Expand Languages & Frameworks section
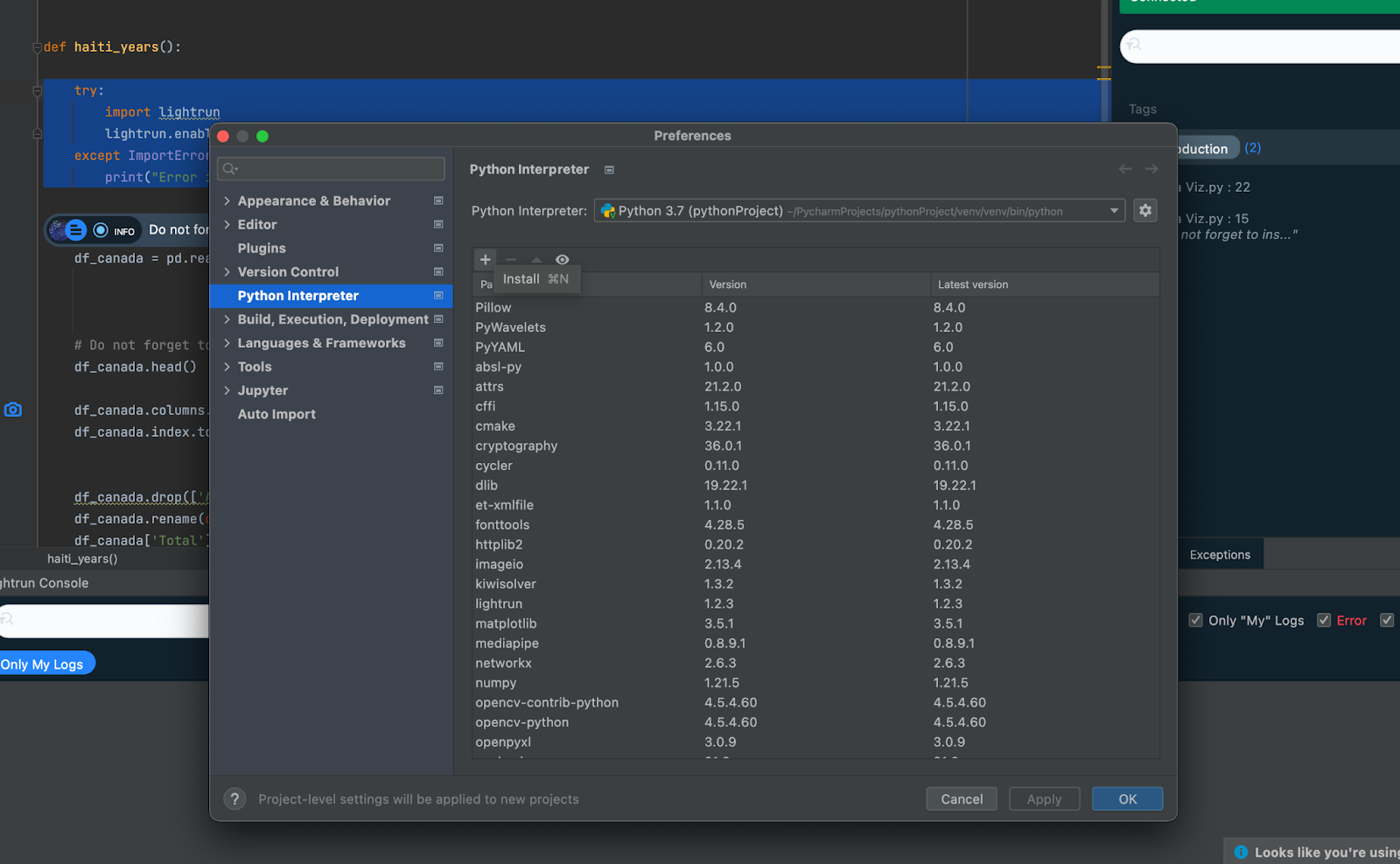The width and height of the screenshot is (1400, 864). (x=227, y=342)
